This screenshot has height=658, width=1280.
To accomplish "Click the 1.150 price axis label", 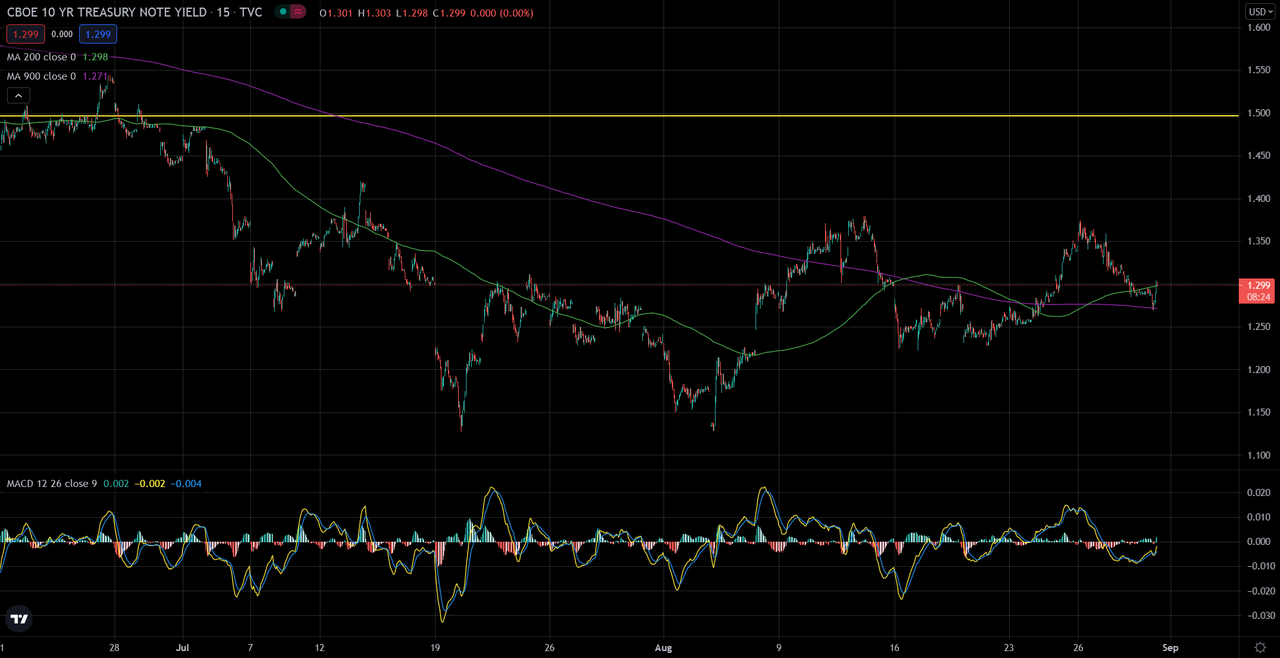I will coord(1259,413).
